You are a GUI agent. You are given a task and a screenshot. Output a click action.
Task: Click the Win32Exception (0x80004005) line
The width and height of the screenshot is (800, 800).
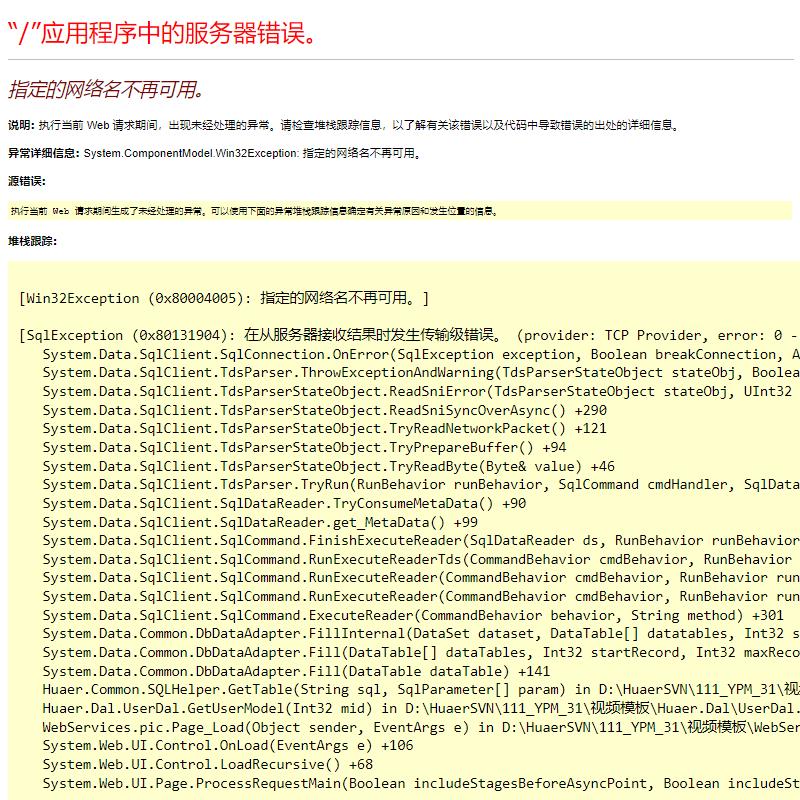click(x=224, y=298)
